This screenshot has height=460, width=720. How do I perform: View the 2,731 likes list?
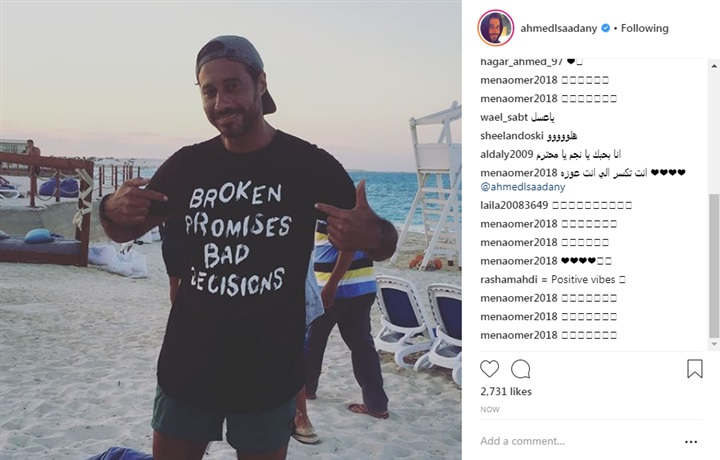tap(506, 392)
